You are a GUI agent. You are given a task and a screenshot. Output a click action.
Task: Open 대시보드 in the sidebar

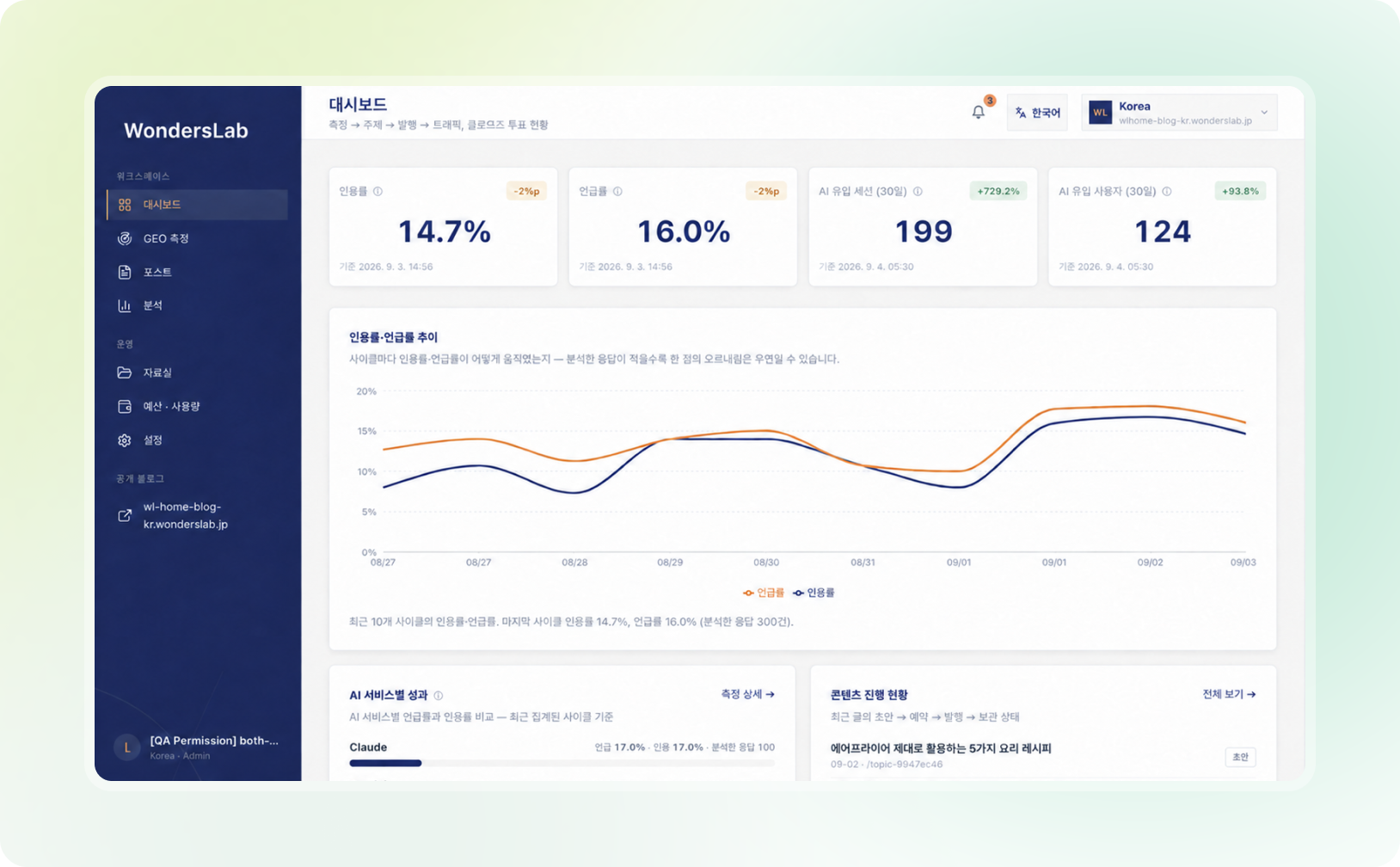(x=198, y=205)
